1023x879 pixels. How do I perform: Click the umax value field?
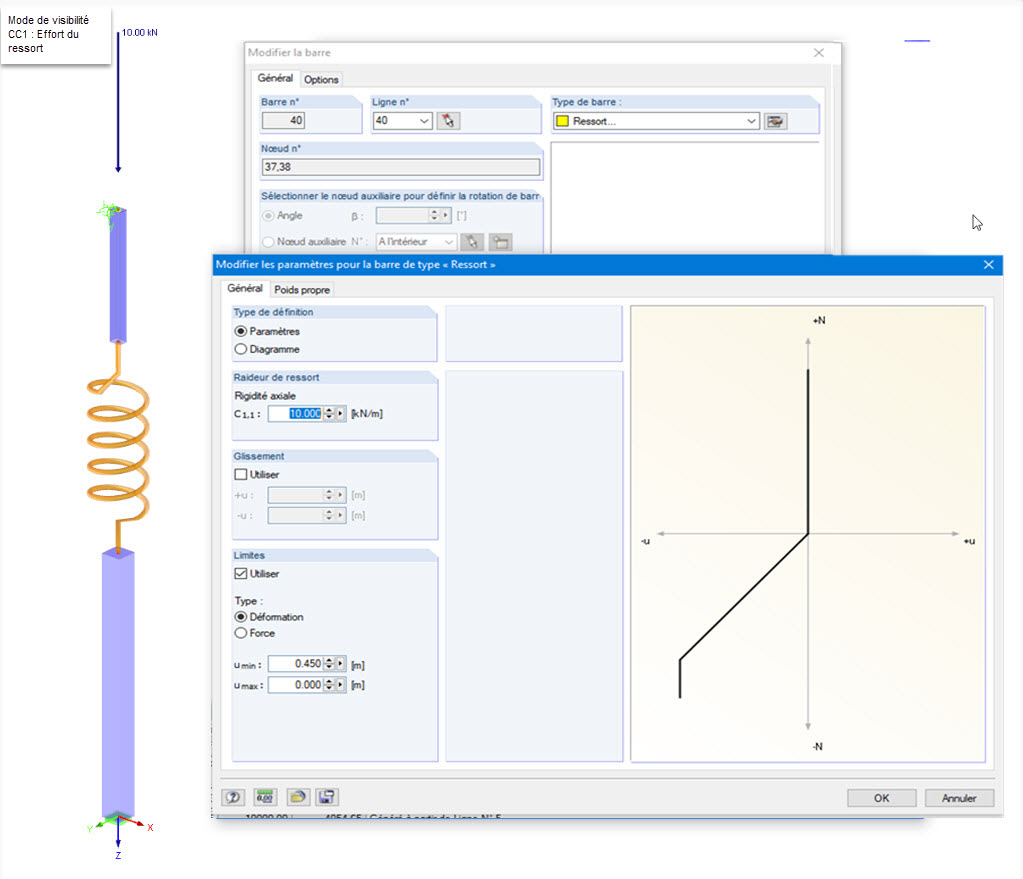coord(296,685)
